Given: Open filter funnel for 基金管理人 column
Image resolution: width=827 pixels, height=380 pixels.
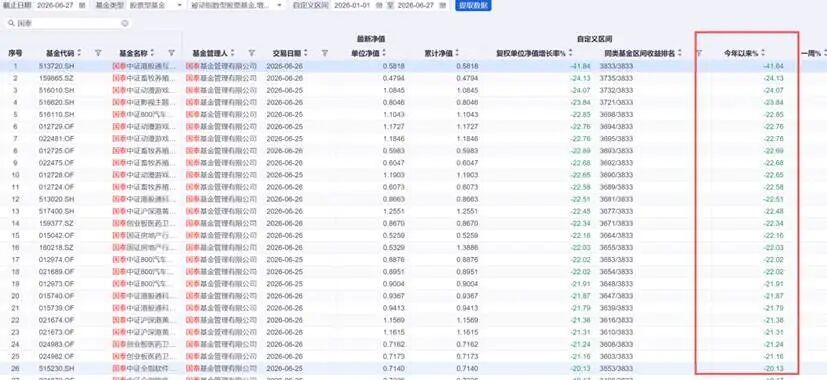Looking at the screenshot, I should pos(252,53).
